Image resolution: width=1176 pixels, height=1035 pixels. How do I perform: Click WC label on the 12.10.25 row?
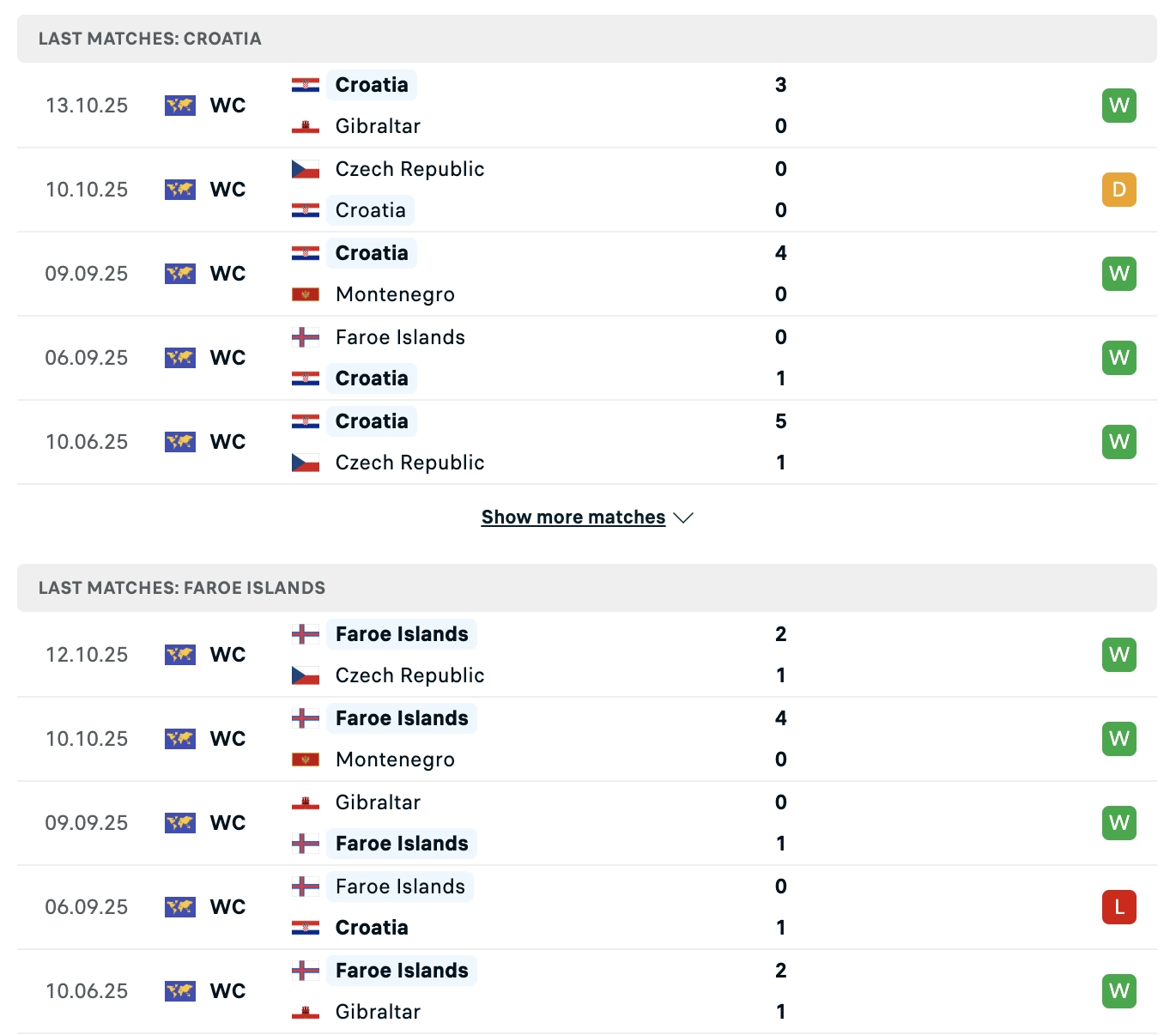click(227, 655)
